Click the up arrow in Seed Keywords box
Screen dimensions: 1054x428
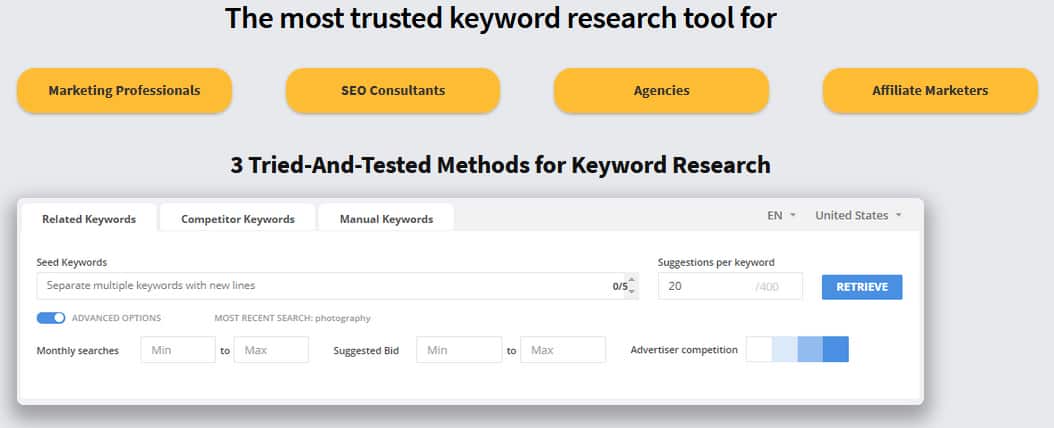pyautogui.click(x=632, y=281)
